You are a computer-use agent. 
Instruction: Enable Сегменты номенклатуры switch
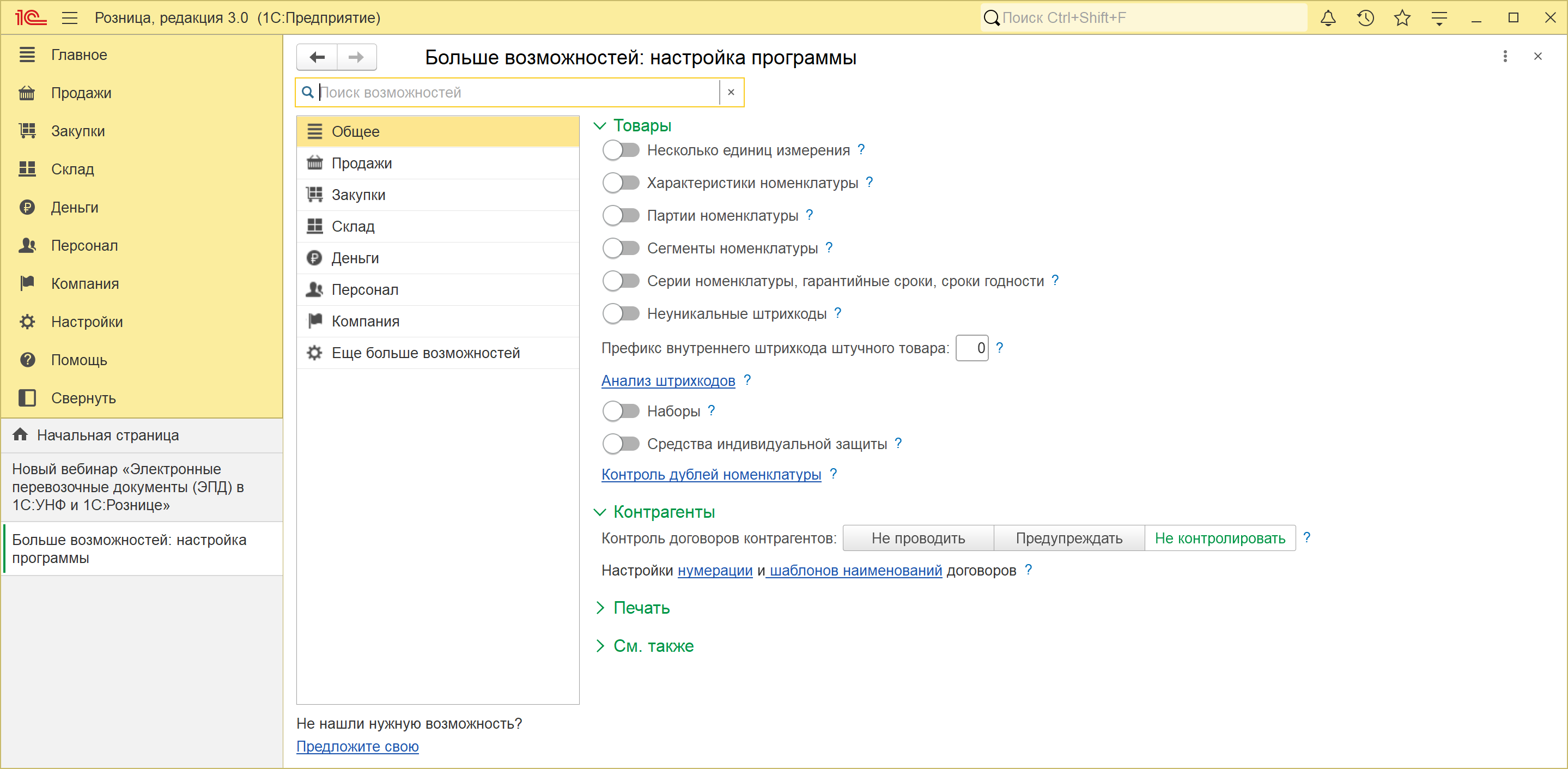pyautogui.click(x=621, y=249)
